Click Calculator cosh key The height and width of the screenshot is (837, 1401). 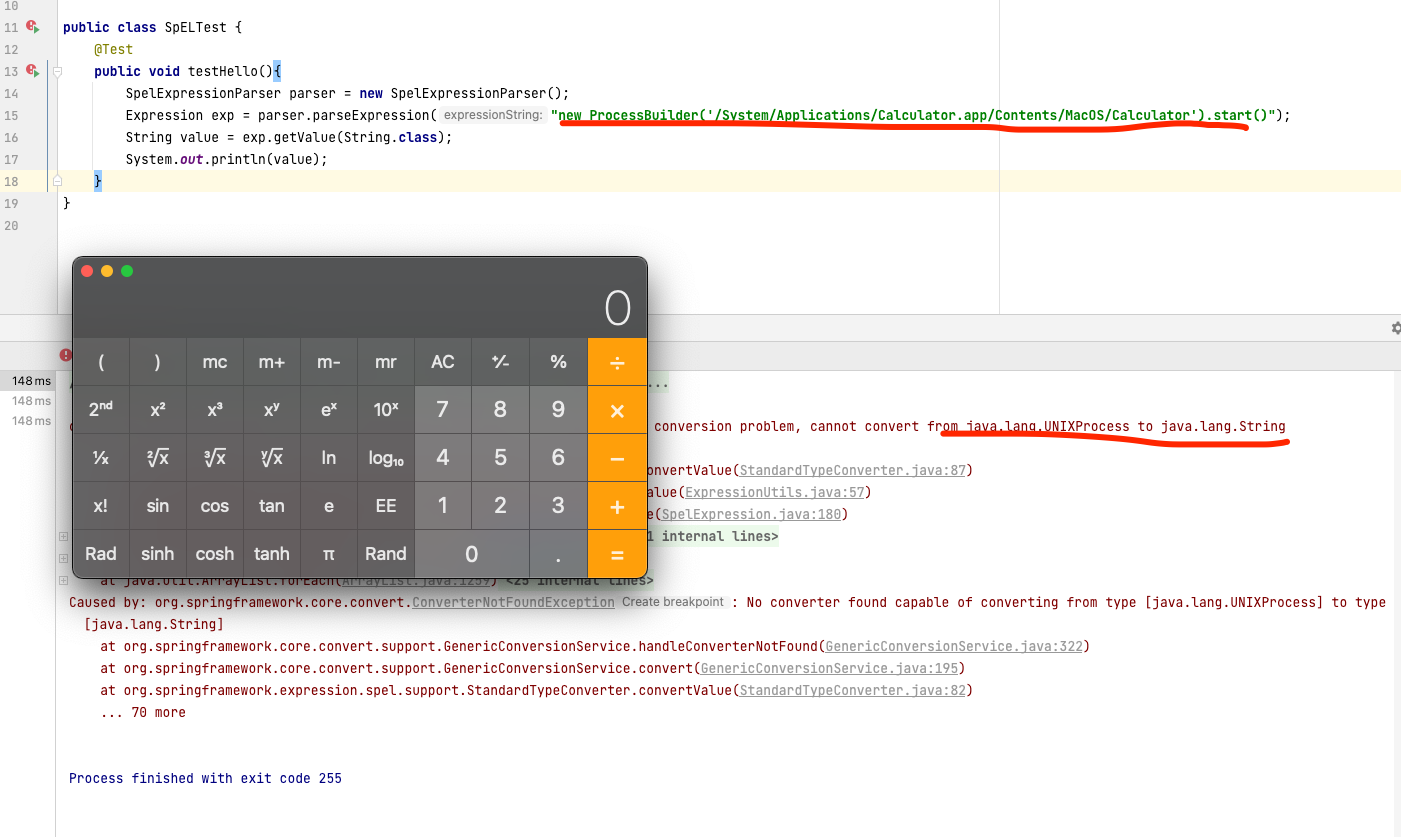[215, 554]
